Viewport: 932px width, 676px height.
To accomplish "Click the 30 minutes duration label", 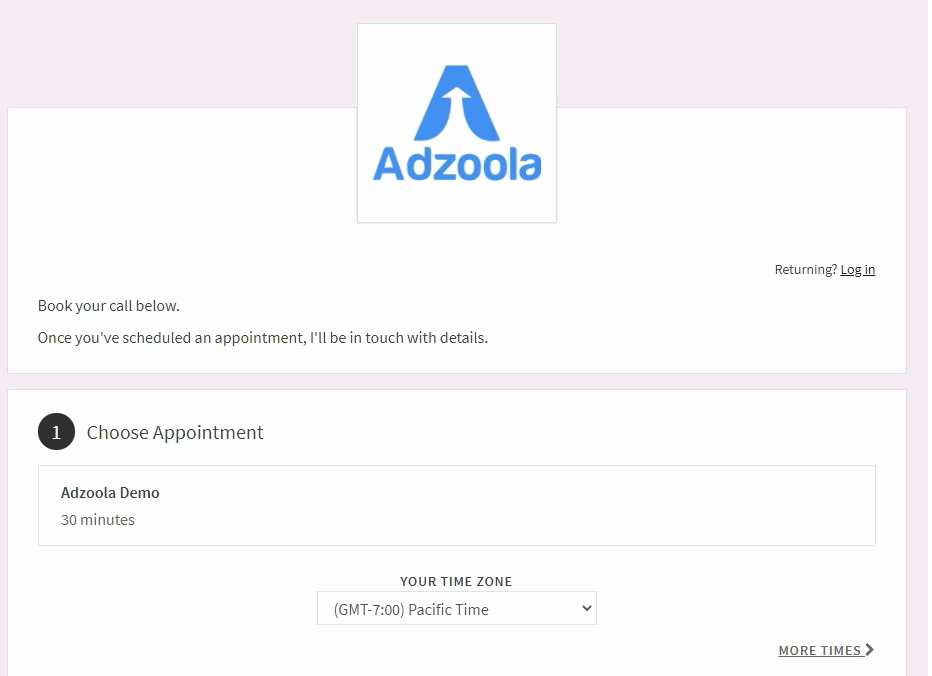I will pyautogui.click(x=97, y=520).
